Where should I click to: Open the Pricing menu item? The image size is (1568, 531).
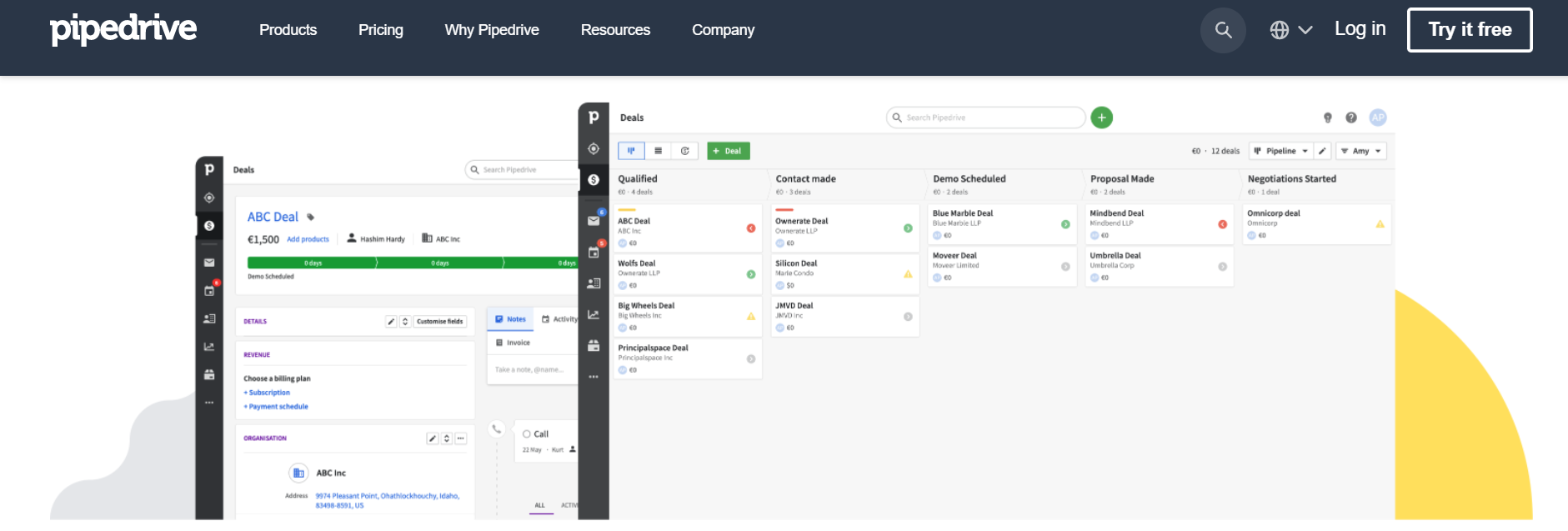click(x=380, y=30)
